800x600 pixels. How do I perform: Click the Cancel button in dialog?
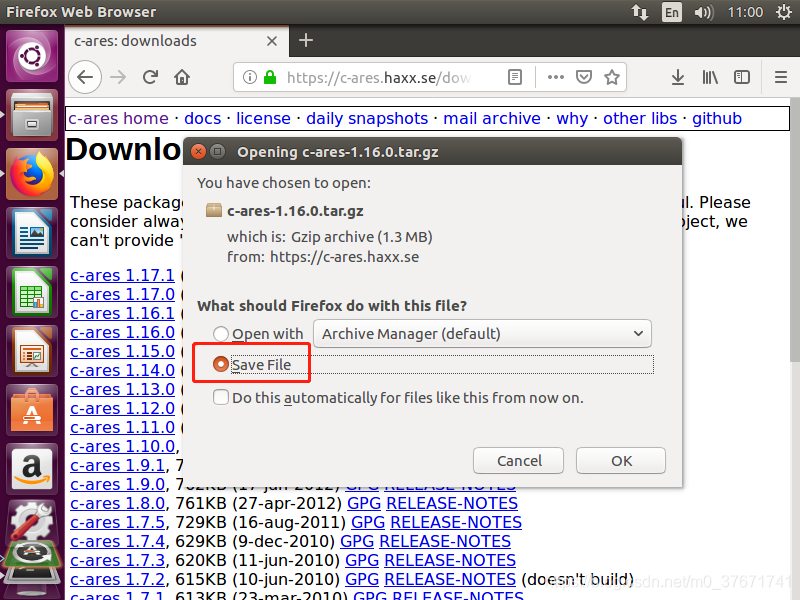[518, 461]
